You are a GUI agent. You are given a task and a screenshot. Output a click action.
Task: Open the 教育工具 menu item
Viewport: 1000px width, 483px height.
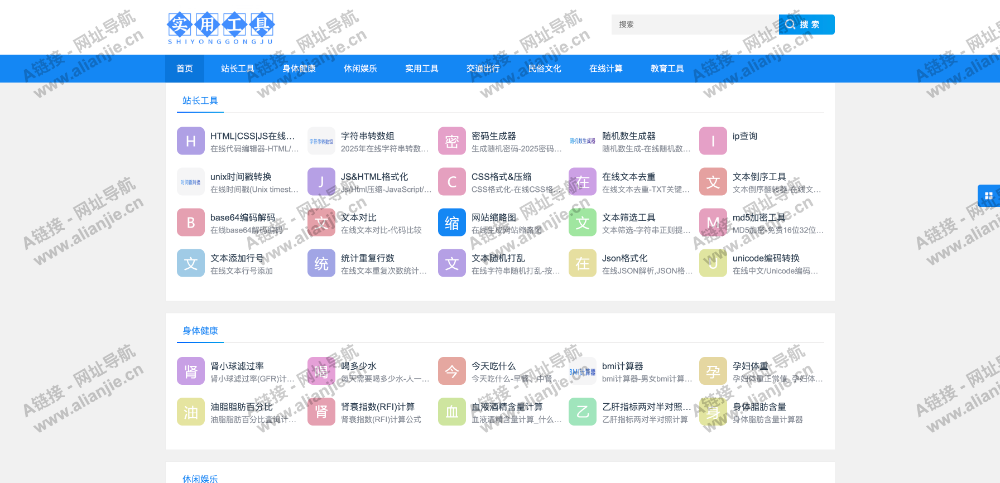point(667,69)
